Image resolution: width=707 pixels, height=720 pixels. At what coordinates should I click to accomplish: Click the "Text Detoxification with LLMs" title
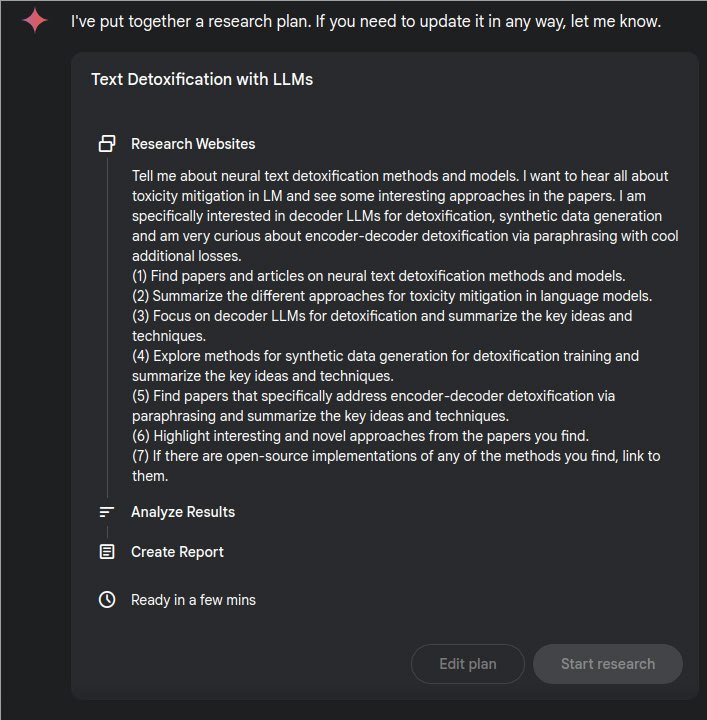[x=202, y=79]
